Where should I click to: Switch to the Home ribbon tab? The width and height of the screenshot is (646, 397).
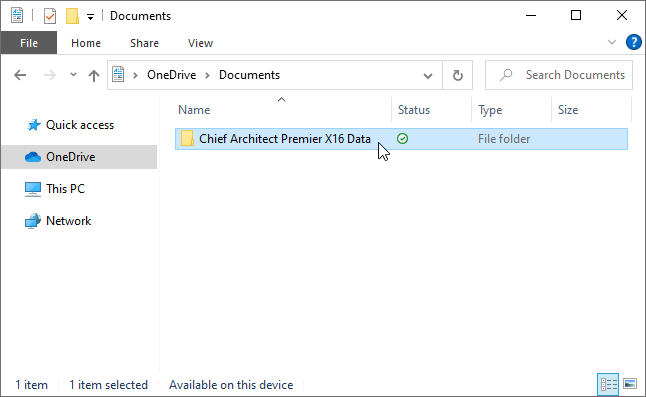pyautogui.click(x=86, y=43)
